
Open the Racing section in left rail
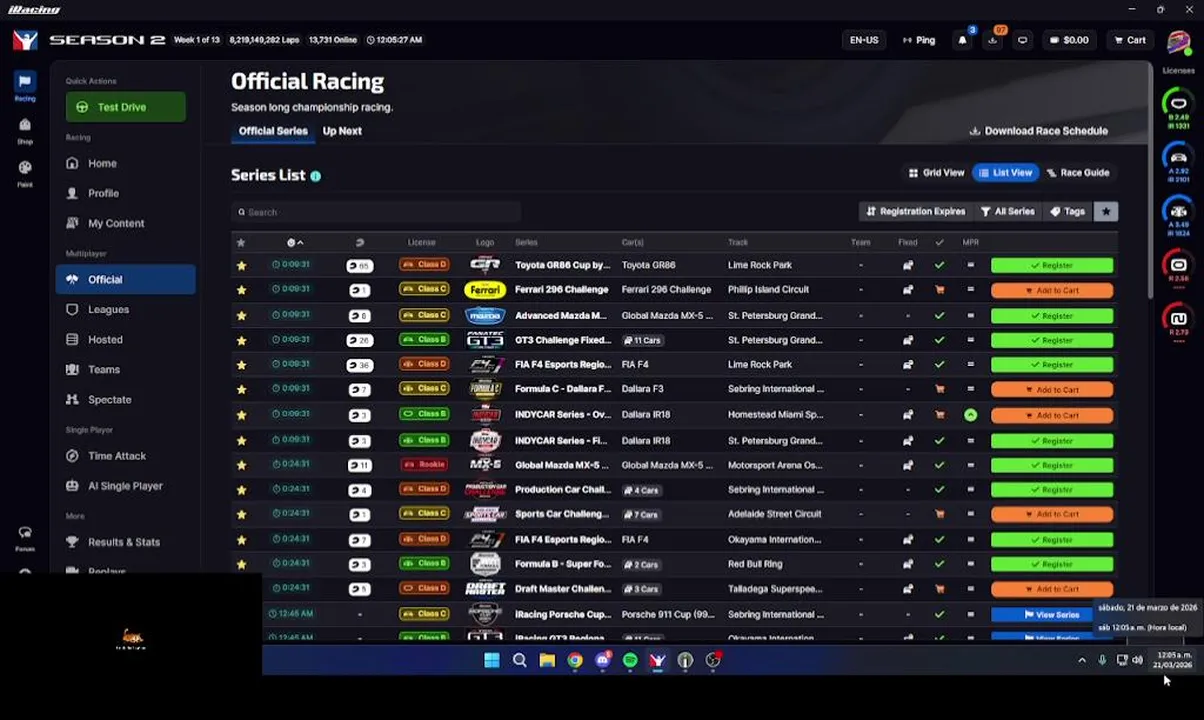coord(25,86)
